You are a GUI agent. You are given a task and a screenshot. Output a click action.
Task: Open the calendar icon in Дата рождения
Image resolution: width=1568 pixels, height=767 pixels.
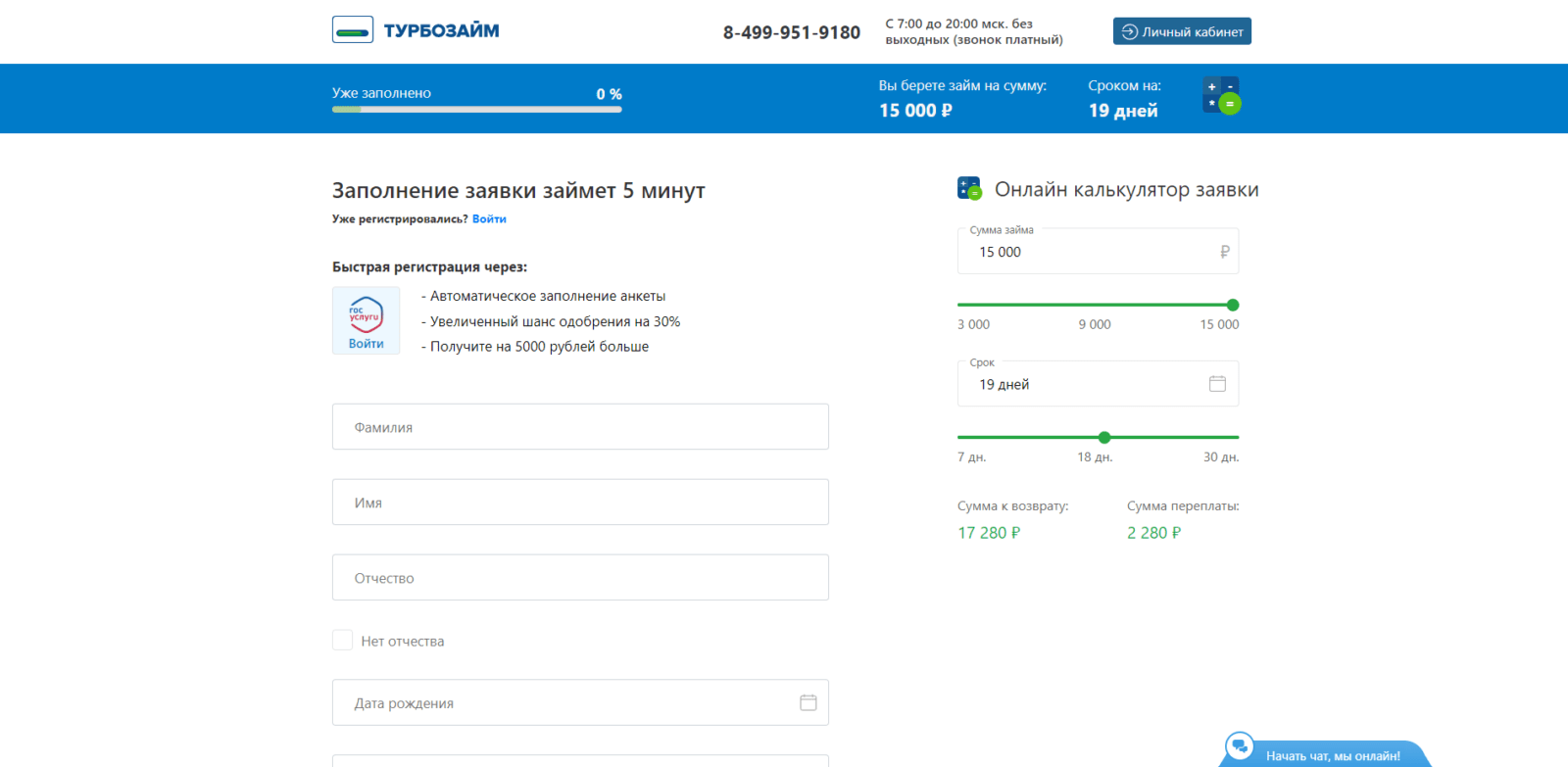coord(808,702)
